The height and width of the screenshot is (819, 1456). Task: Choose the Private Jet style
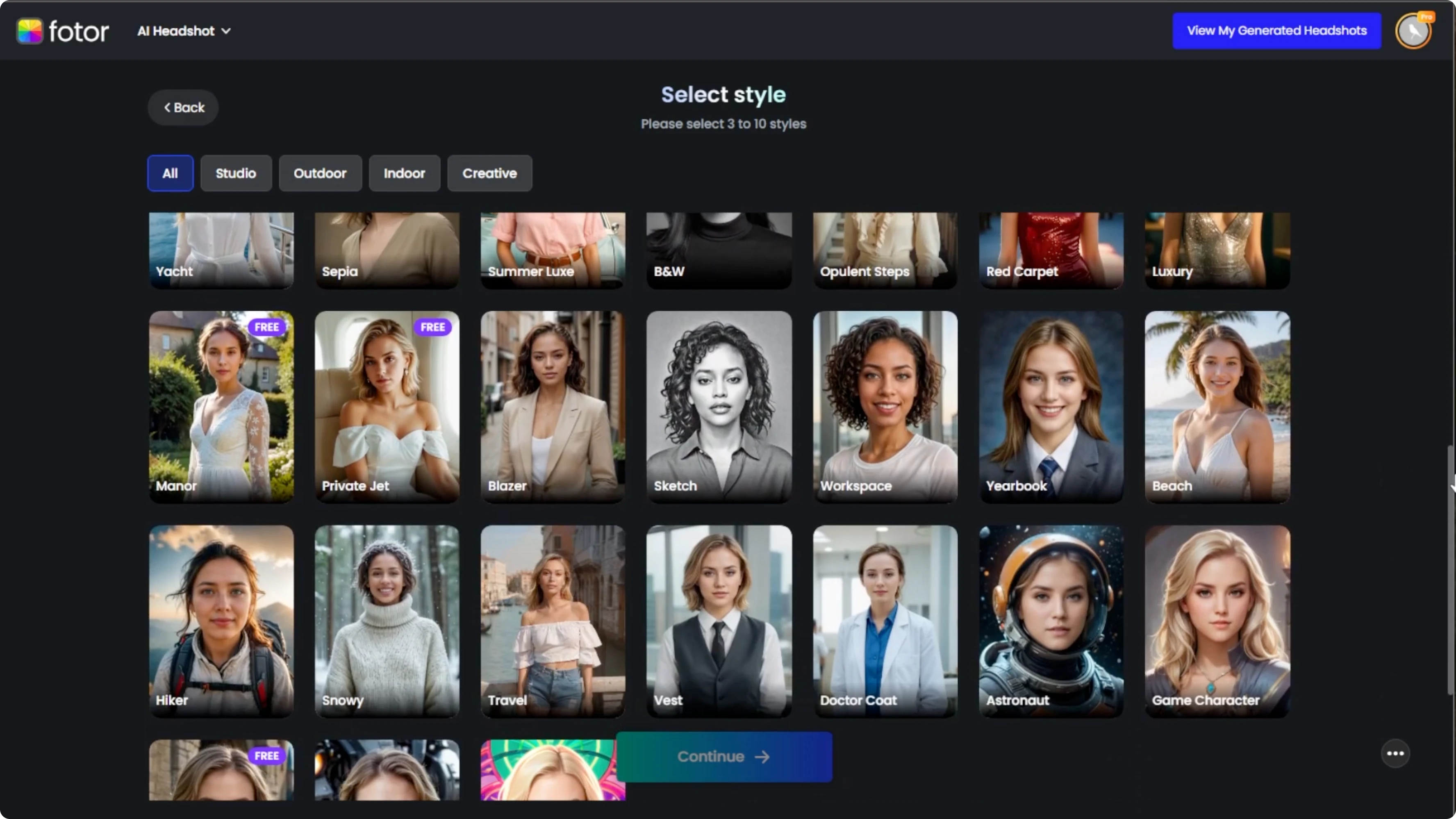click(387, 407)
